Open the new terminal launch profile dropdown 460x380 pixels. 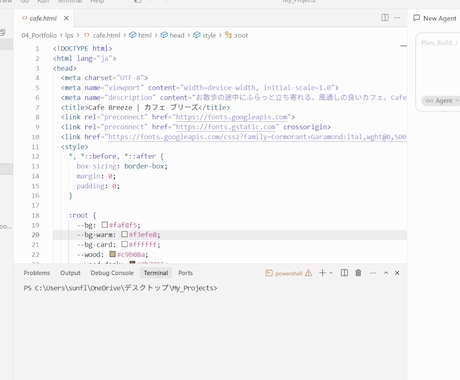[x=331, y=273]
